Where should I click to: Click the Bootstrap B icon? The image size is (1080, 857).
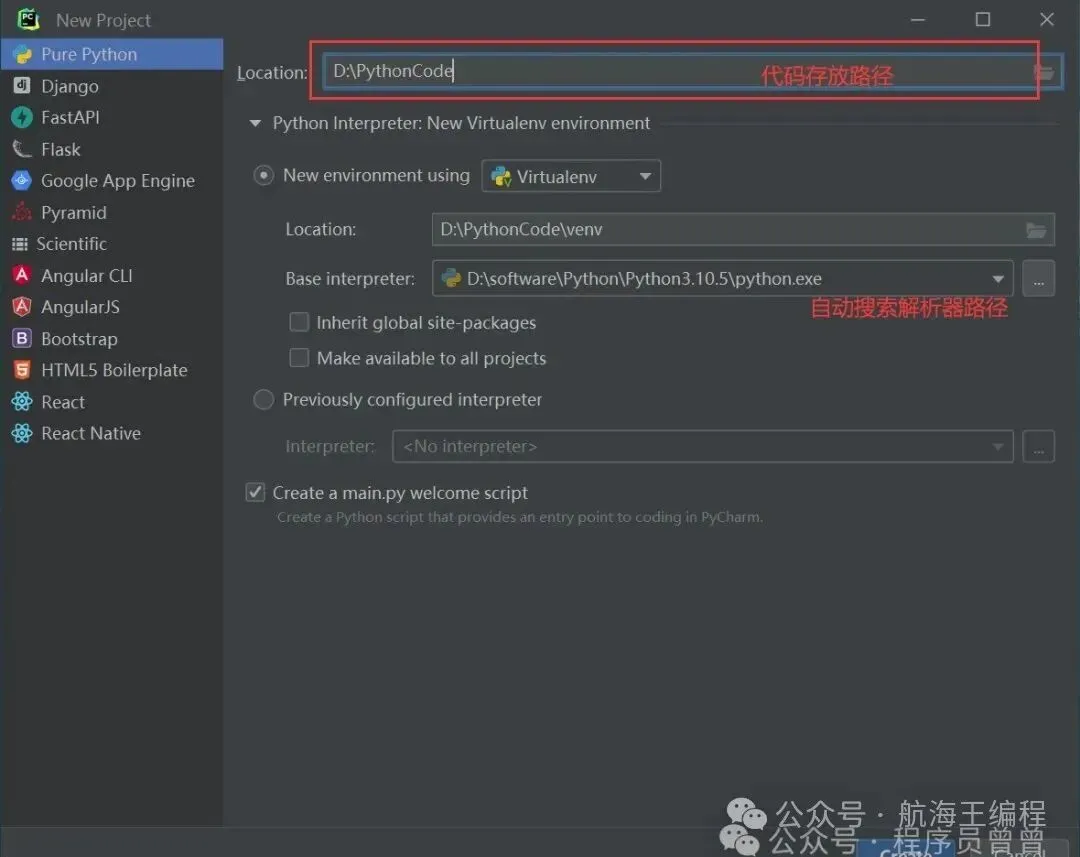(x=22, y=338)
